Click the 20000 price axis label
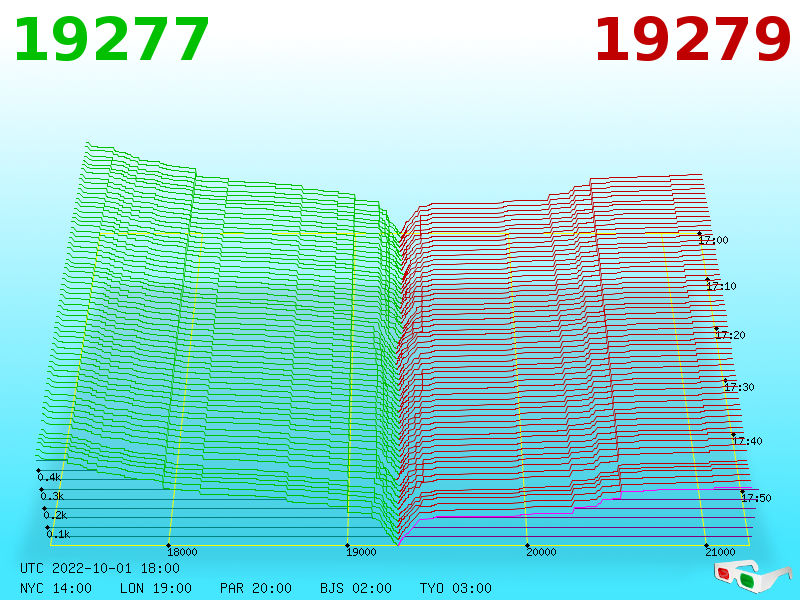Image resolution: width=800 pixels, height=600 pixels. tap(541, 552)
